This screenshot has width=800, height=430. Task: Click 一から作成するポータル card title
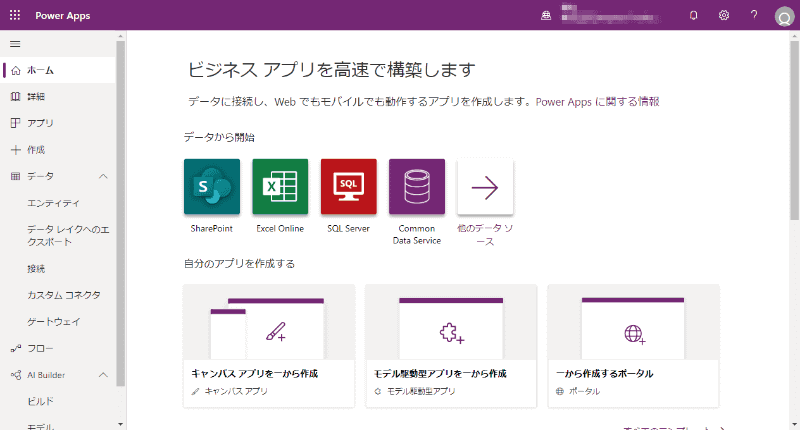(x=605, y=373)
